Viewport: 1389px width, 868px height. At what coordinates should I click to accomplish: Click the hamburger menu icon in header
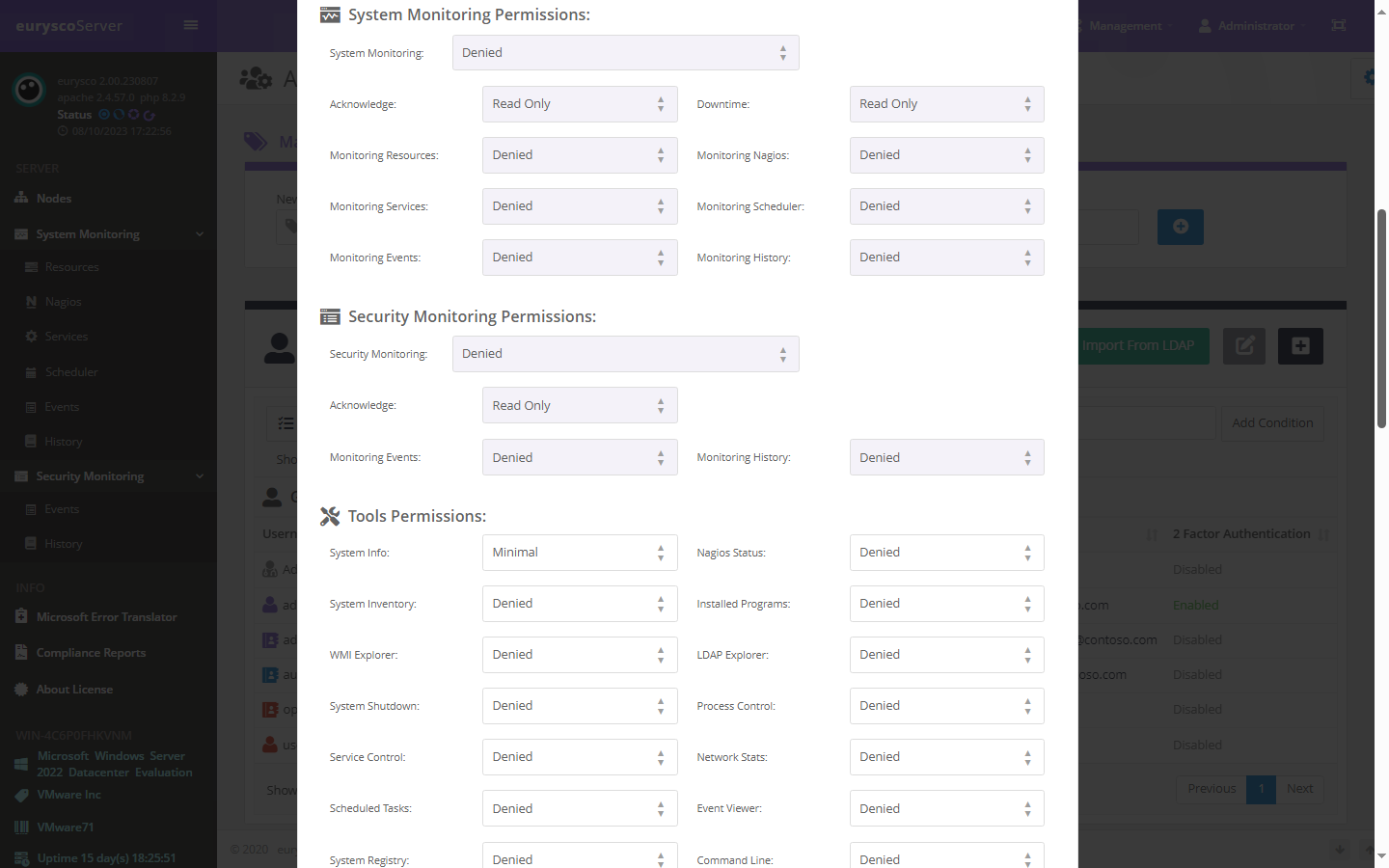(x=191, y=25)
